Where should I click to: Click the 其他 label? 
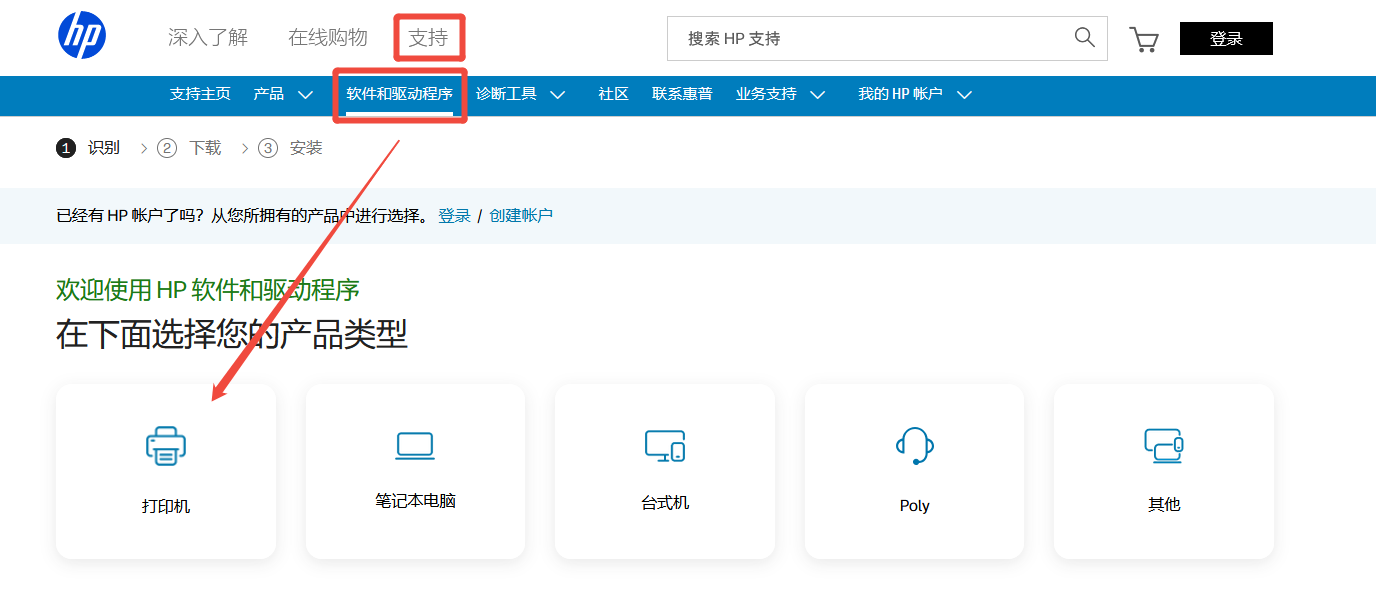tap(1164, 504)
